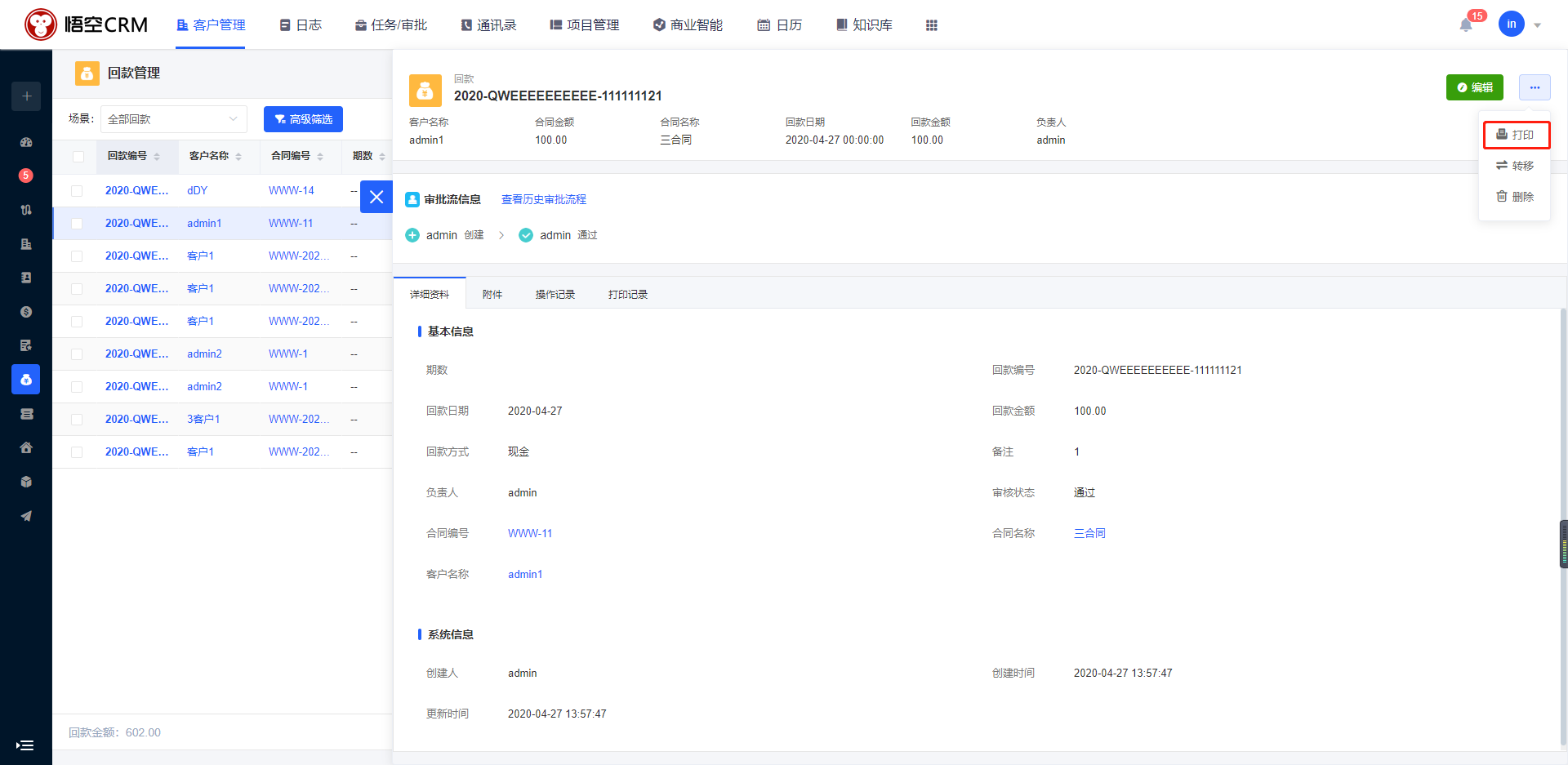Click the user avatar labeled in

pyautogui.click(x=1511, y=24)
